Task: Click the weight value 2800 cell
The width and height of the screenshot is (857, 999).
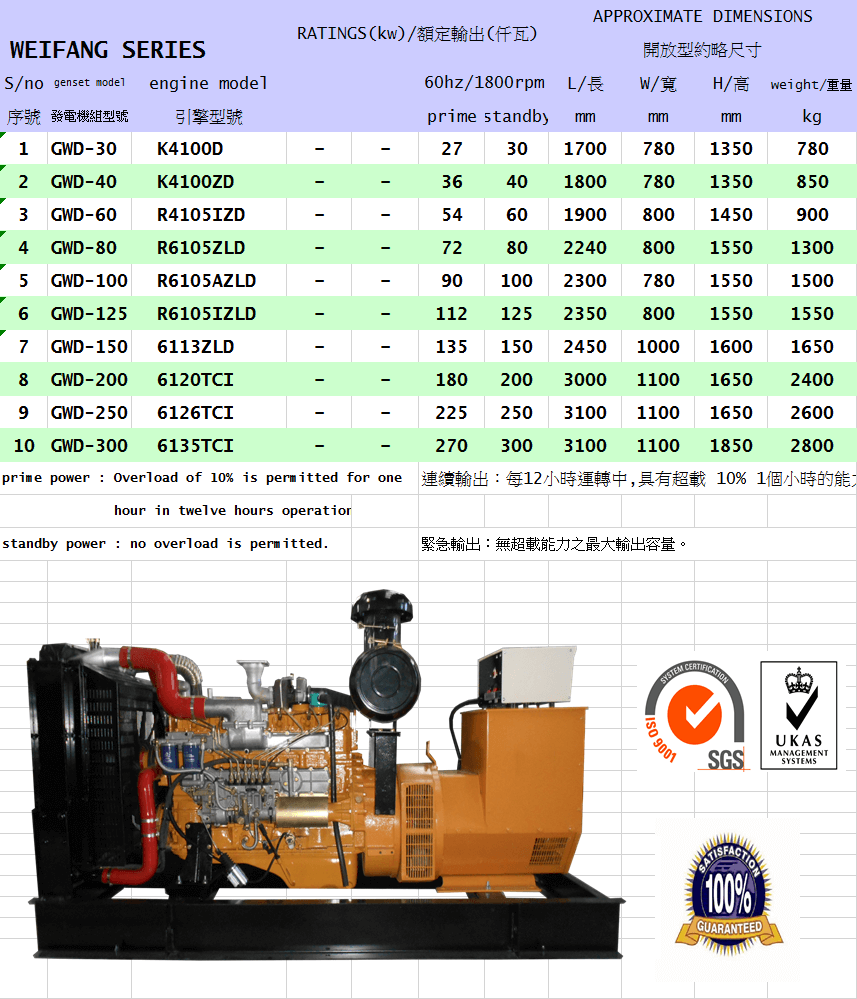Action: click(811, 446)
